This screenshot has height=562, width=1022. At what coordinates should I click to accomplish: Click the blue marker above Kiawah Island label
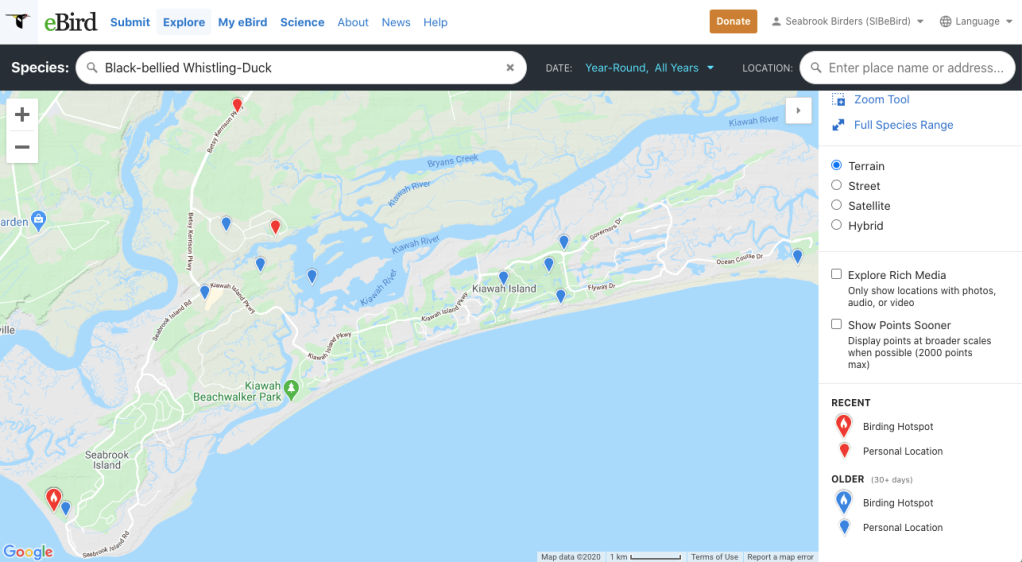pos(503,278)
